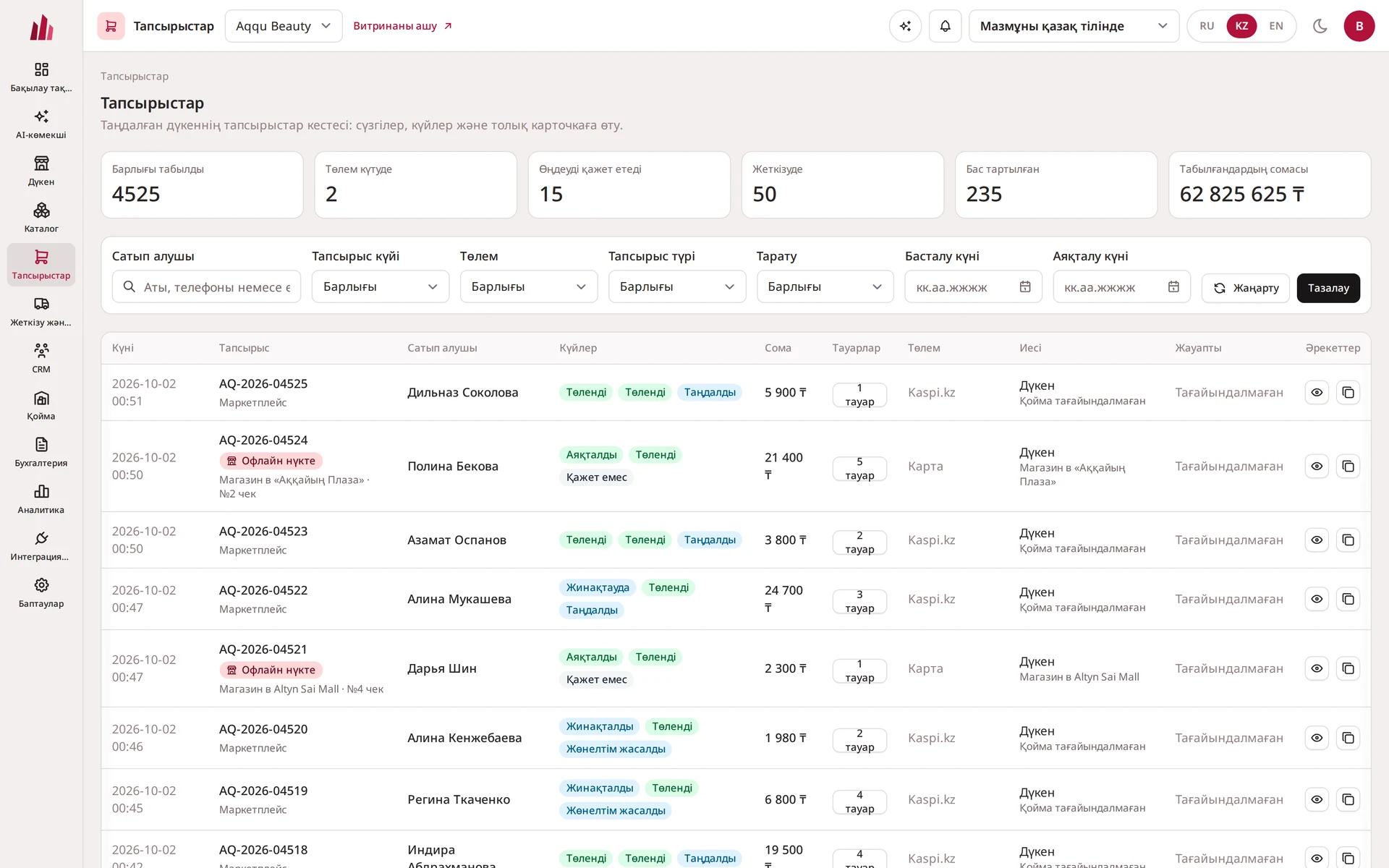
Task: Click the buyer search input field
Action: click(206, 286)
